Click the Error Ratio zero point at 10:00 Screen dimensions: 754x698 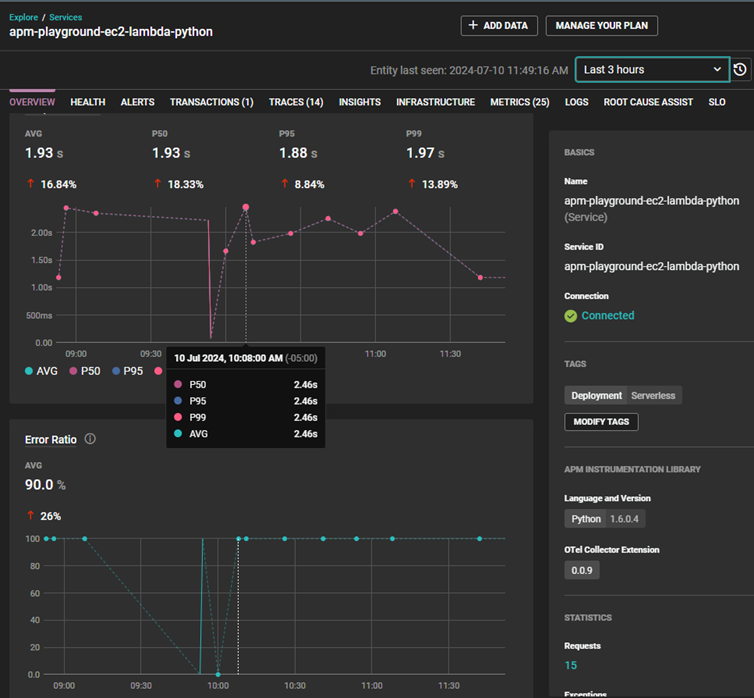click(218, 674)
